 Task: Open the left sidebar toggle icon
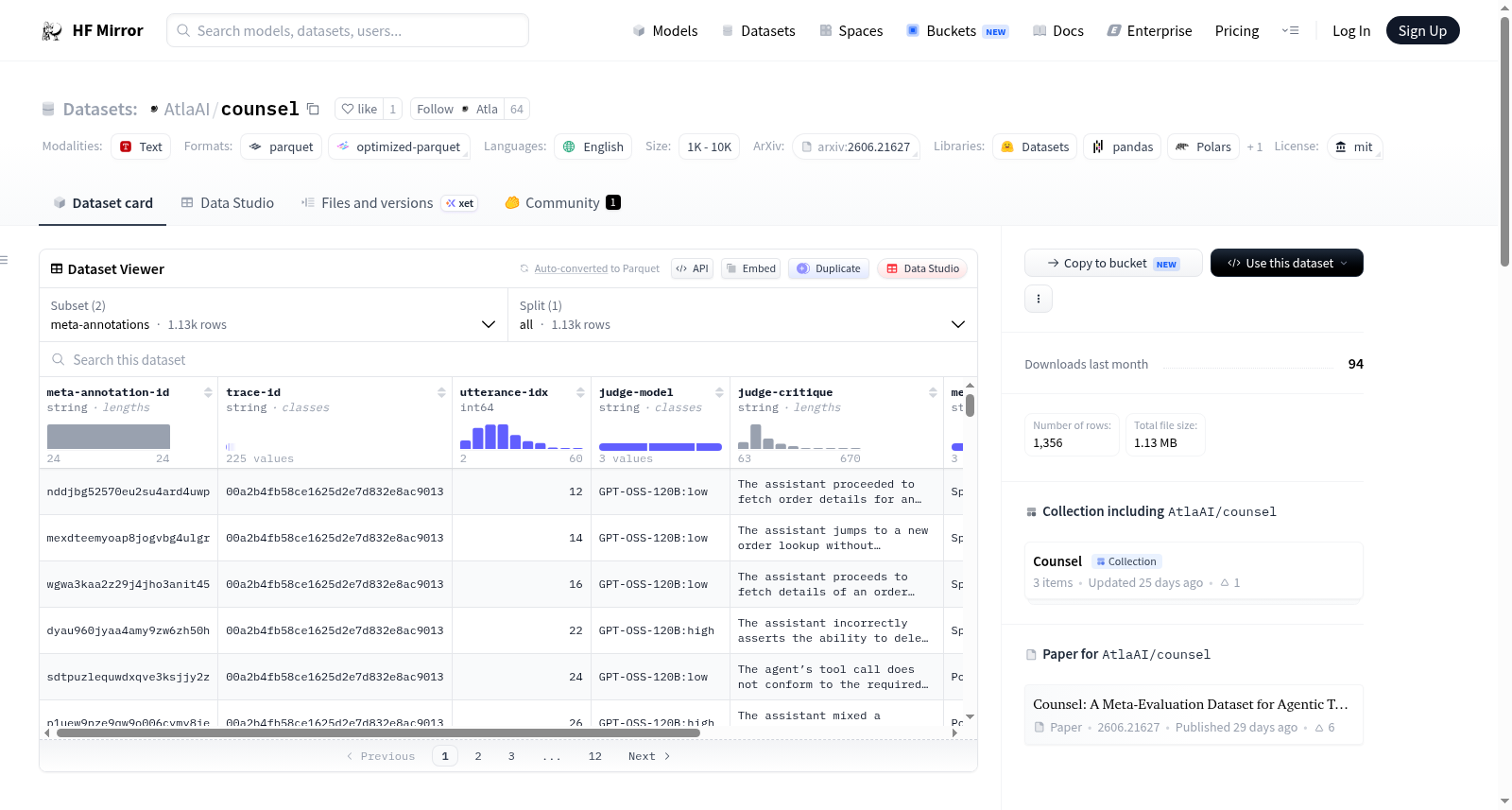coord(5,260)
